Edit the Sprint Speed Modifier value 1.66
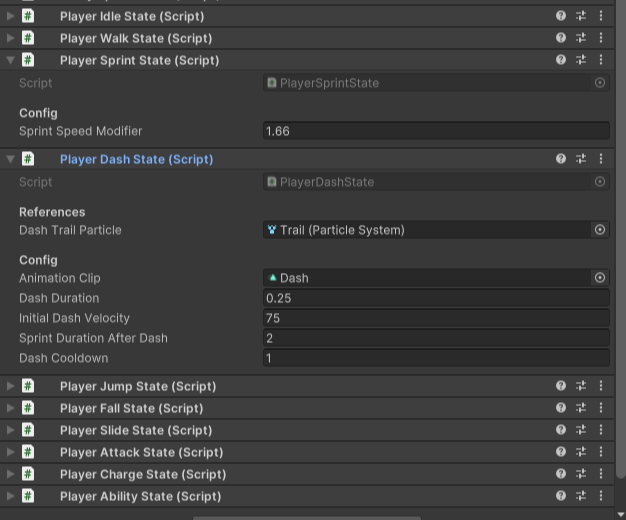The width and height of the screenshot is (626, 520). pos(436,131)
